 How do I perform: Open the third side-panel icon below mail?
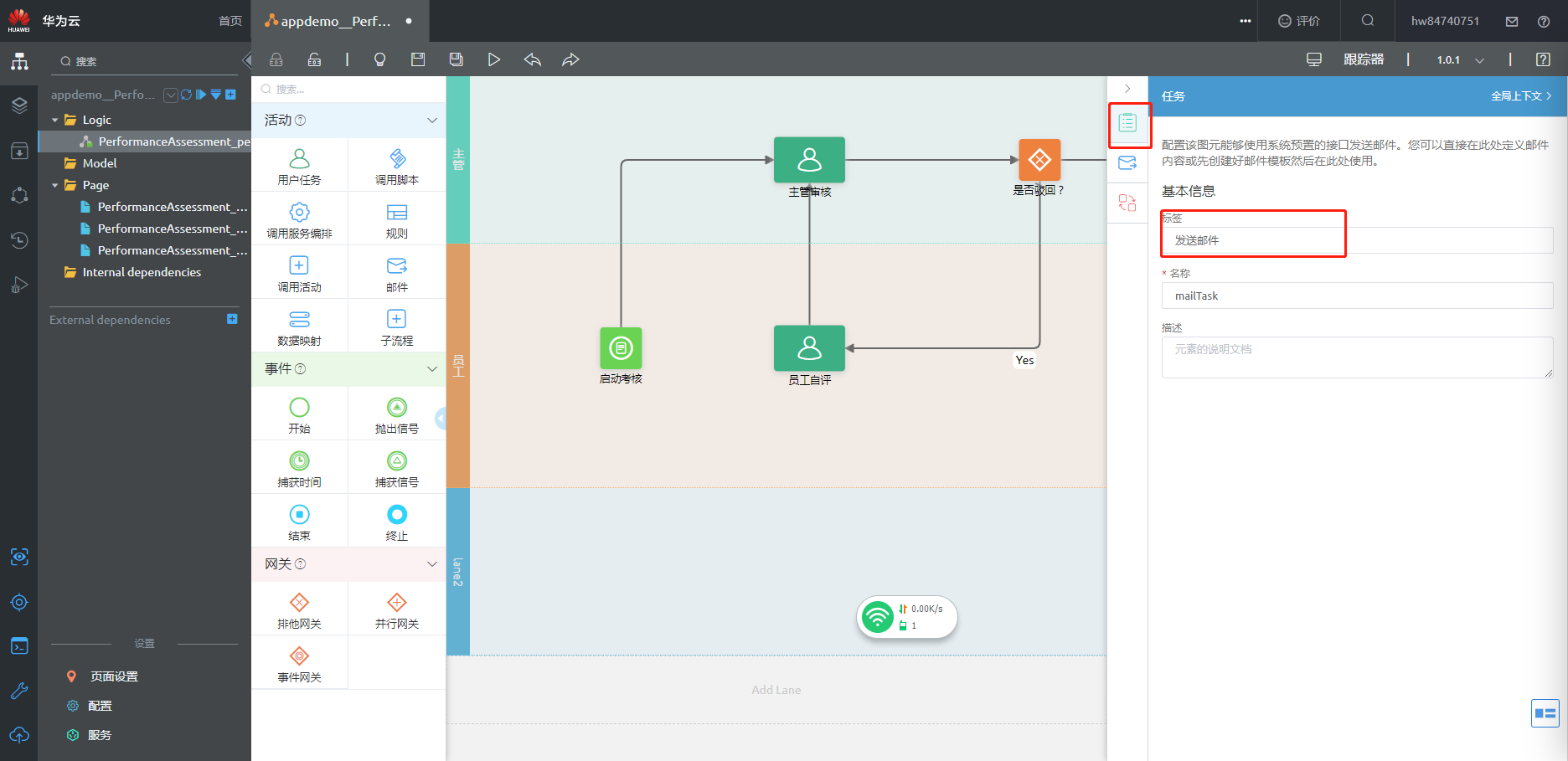[x=1127, y=203]
